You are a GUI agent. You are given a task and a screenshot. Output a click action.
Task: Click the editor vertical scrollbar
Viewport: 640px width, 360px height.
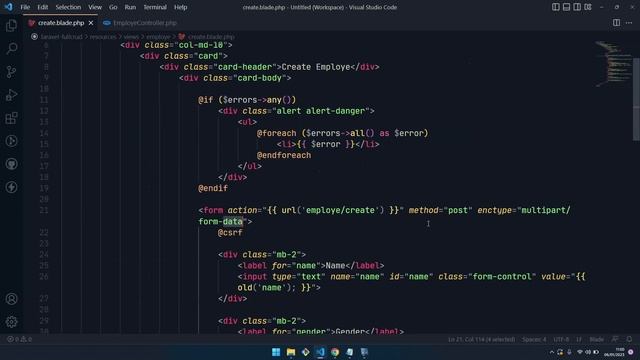point(636,100)
